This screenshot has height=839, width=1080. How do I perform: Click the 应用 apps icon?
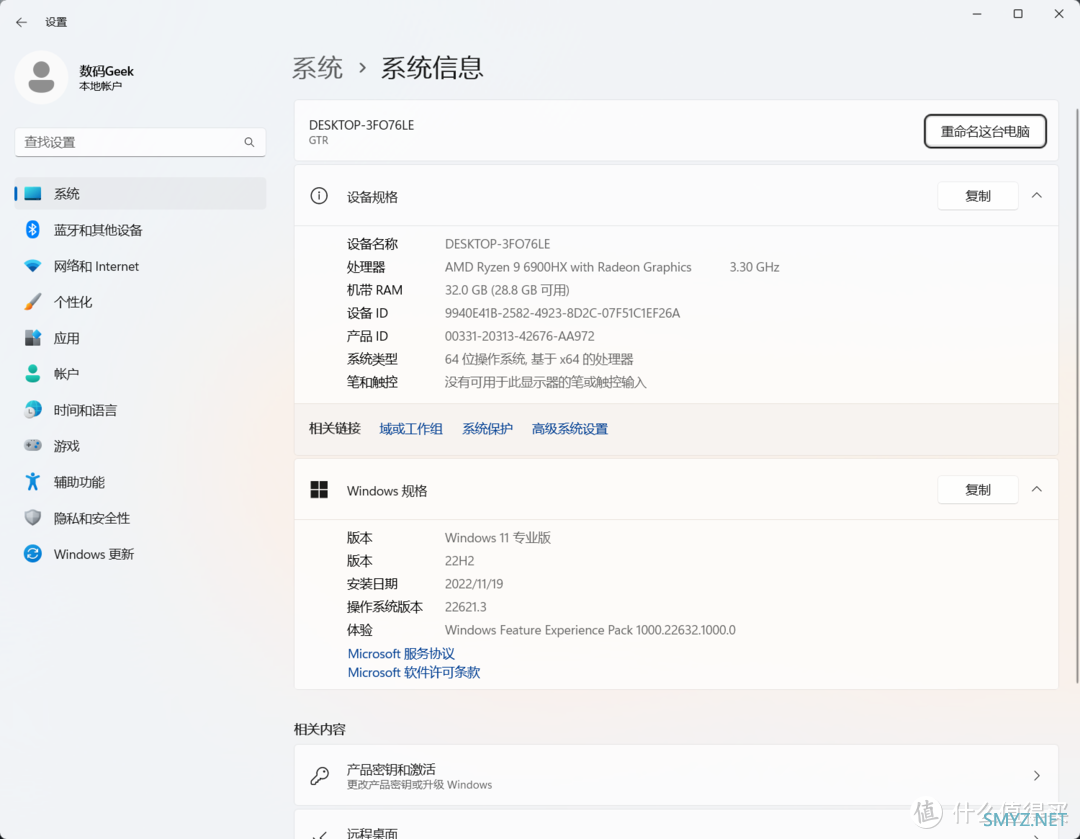(x=32, y=338)
